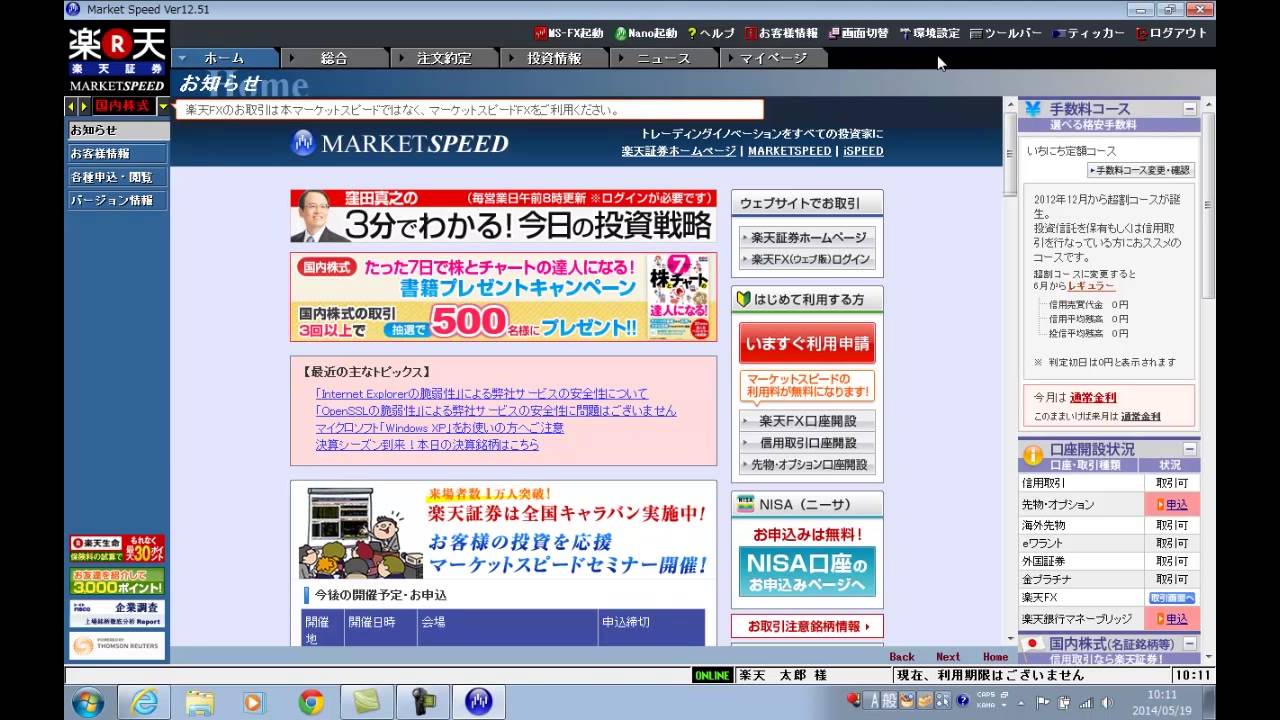Click Thomson Reuters banner
Viewport: 1280px width, 720px height.
[117, 646]
